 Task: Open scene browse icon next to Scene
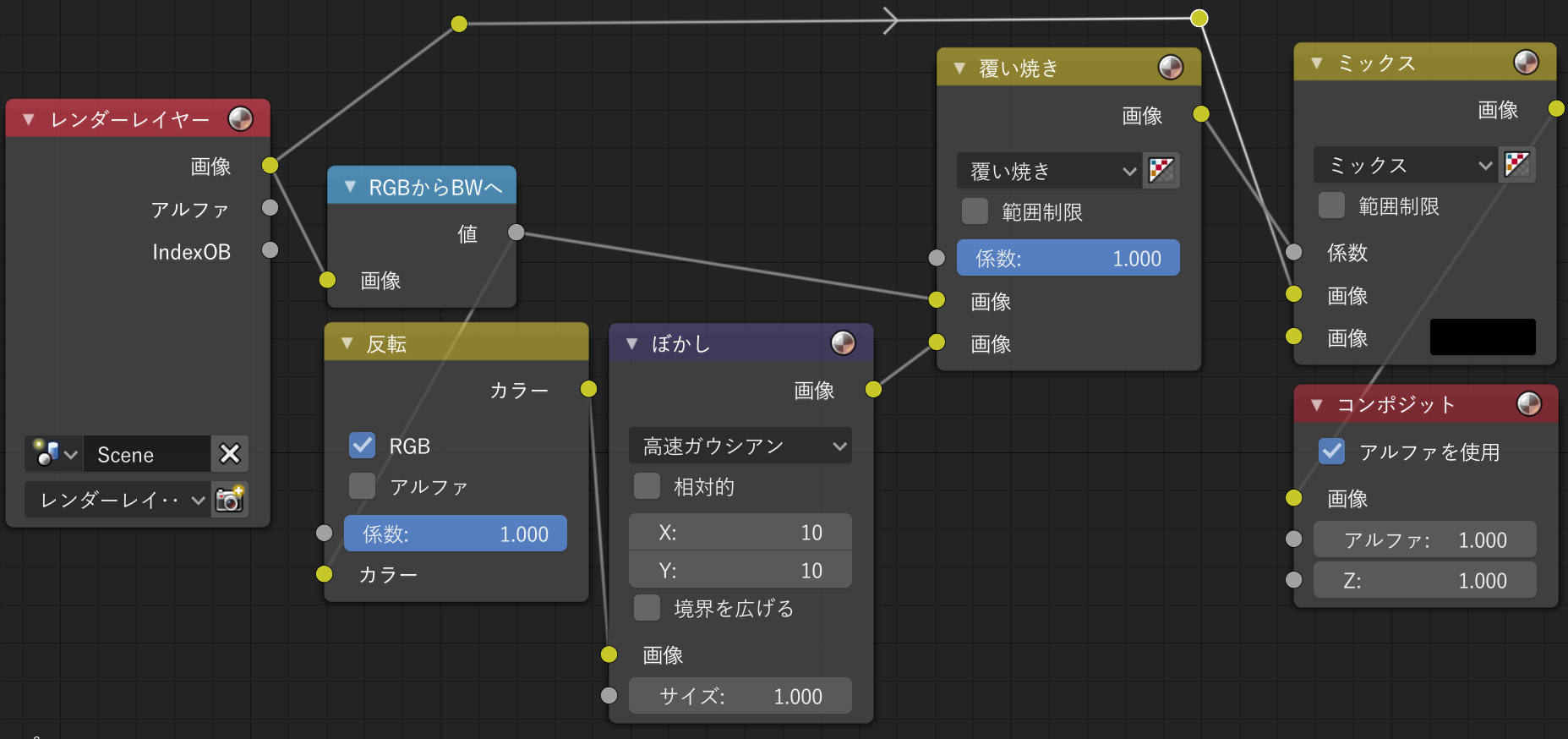click(x=54, y=454)
